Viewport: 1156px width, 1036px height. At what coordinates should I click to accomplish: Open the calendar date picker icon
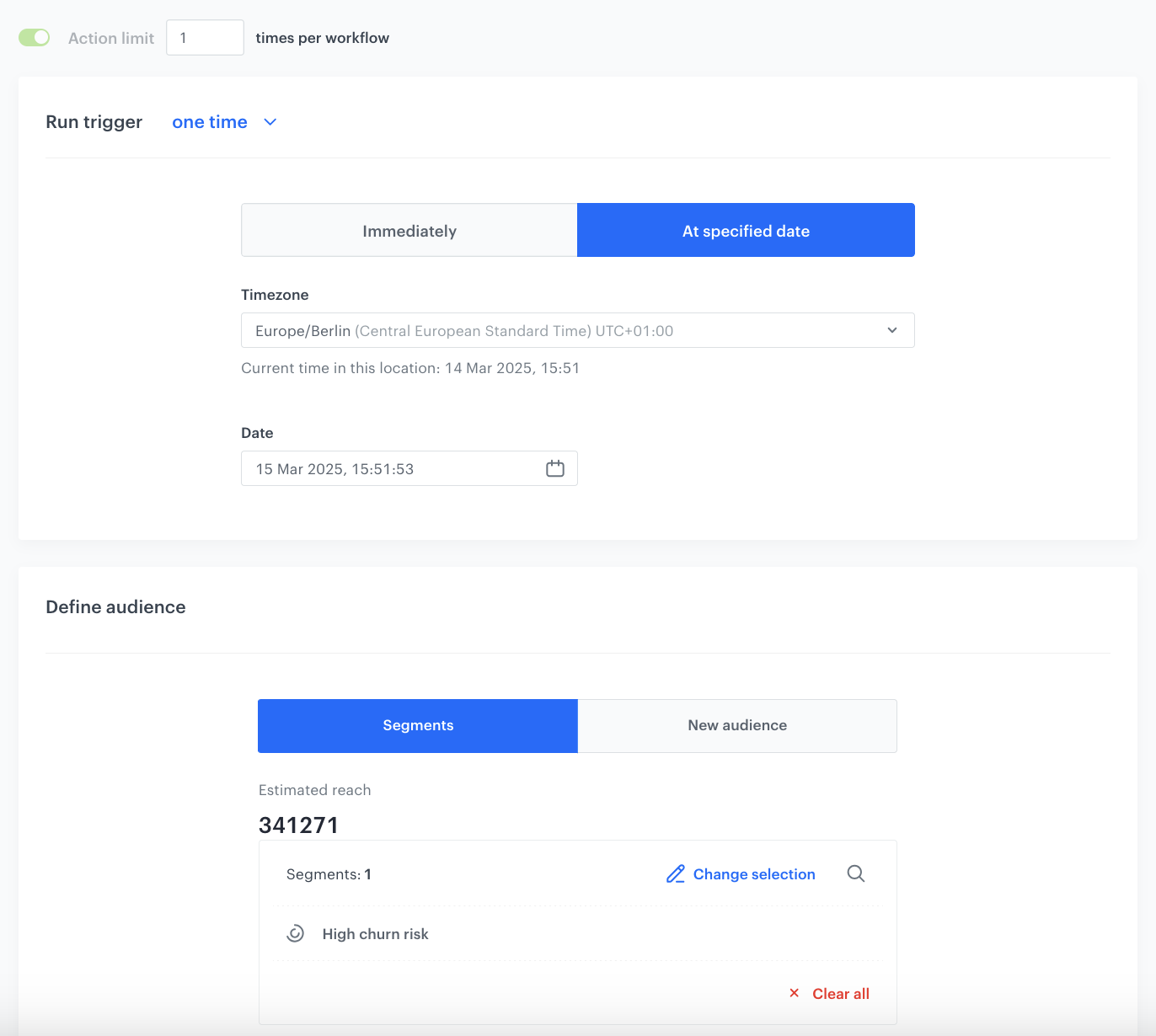click(x=555, y=469)
